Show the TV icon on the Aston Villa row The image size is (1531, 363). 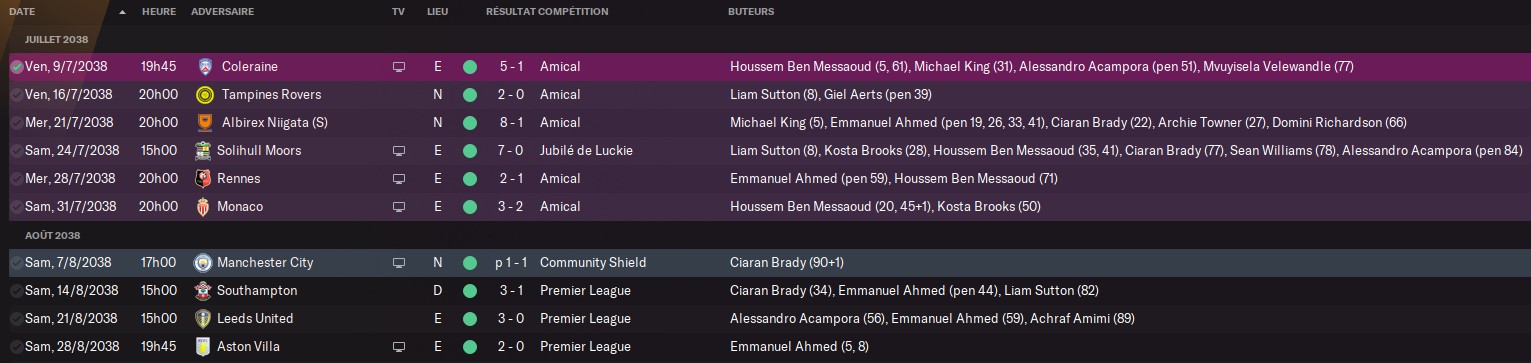(399, 347)
